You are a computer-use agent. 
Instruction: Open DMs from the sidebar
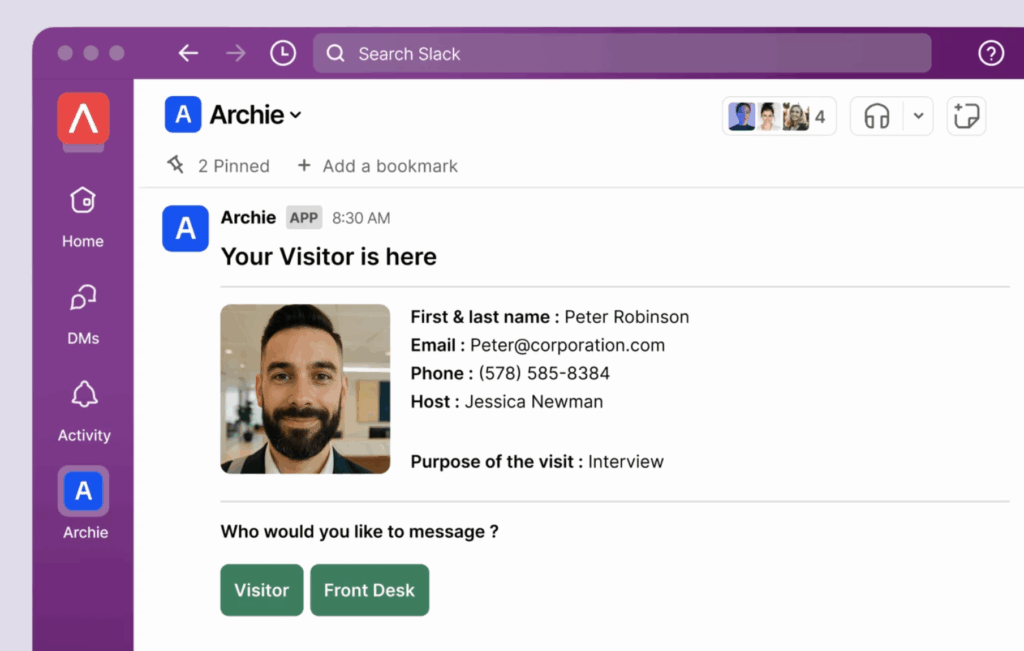[82, 310]
